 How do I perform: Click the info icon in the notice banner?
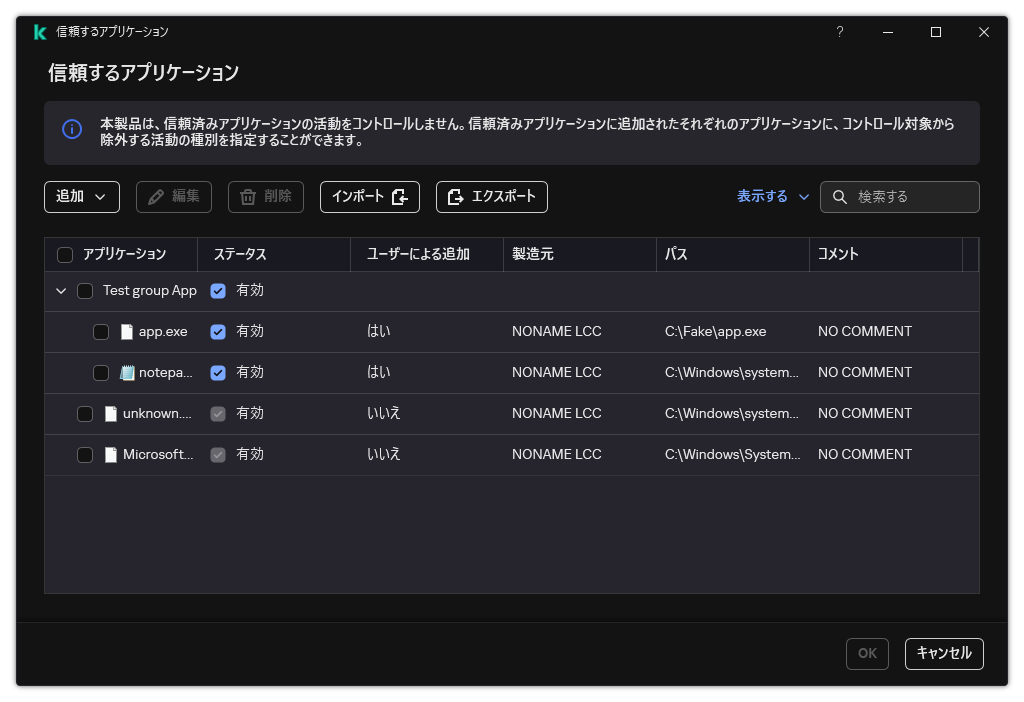[x=71, y=130]
